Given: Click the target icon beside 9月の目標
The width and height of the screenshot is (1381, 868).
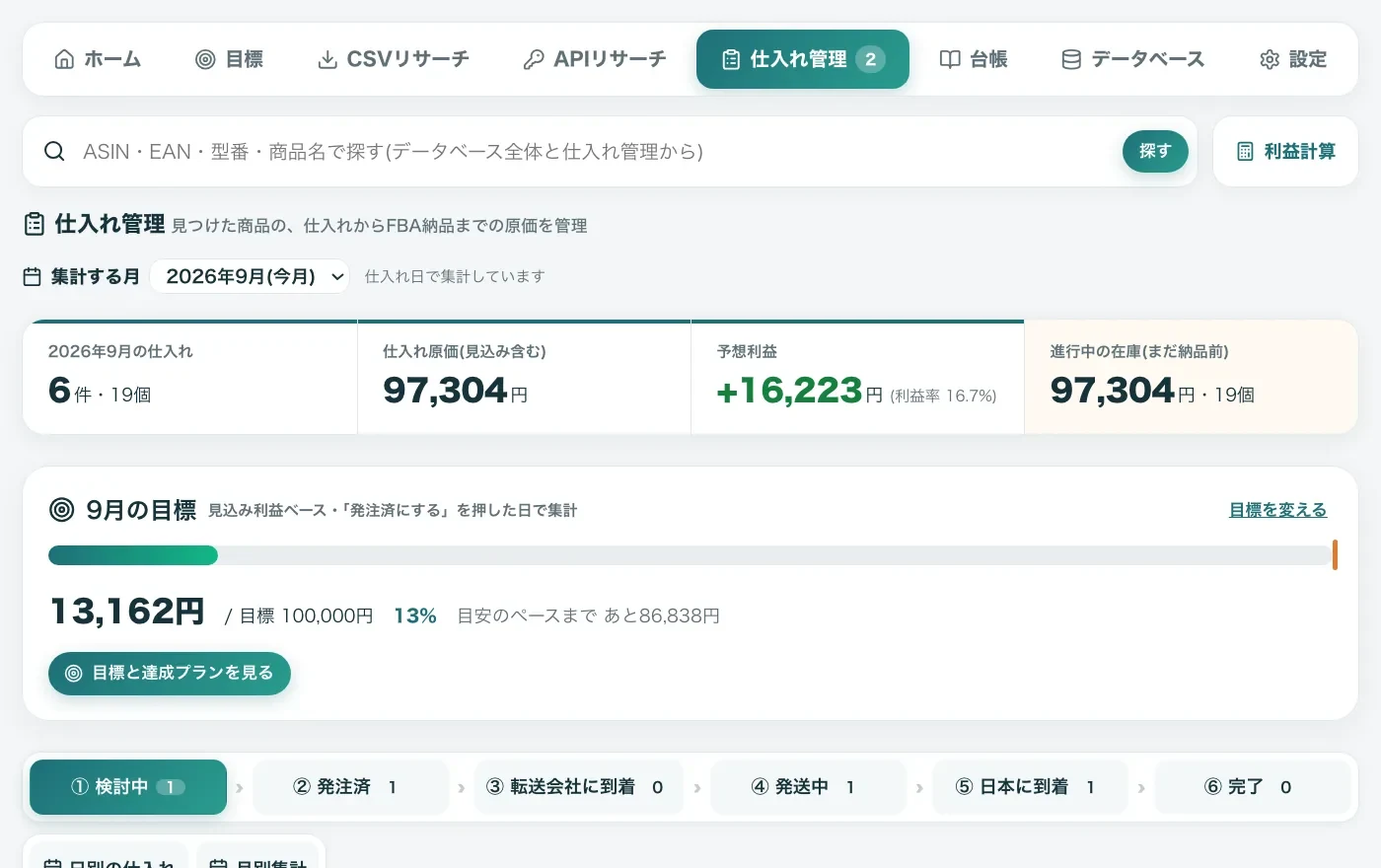Looking at the screenshot, I should click(62, 510).
